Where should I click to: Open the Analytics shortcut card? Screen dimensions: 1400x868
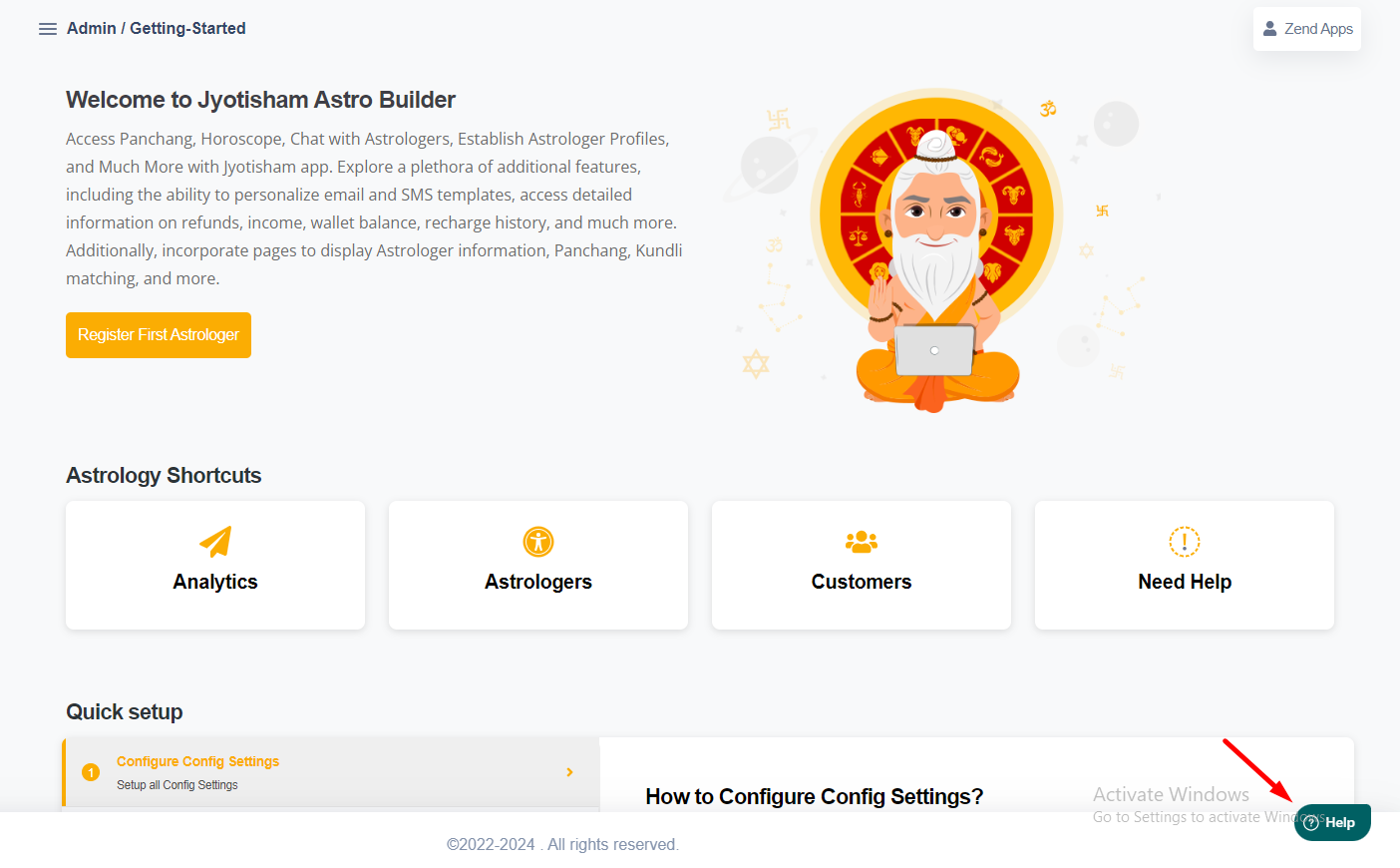point(215,565)
